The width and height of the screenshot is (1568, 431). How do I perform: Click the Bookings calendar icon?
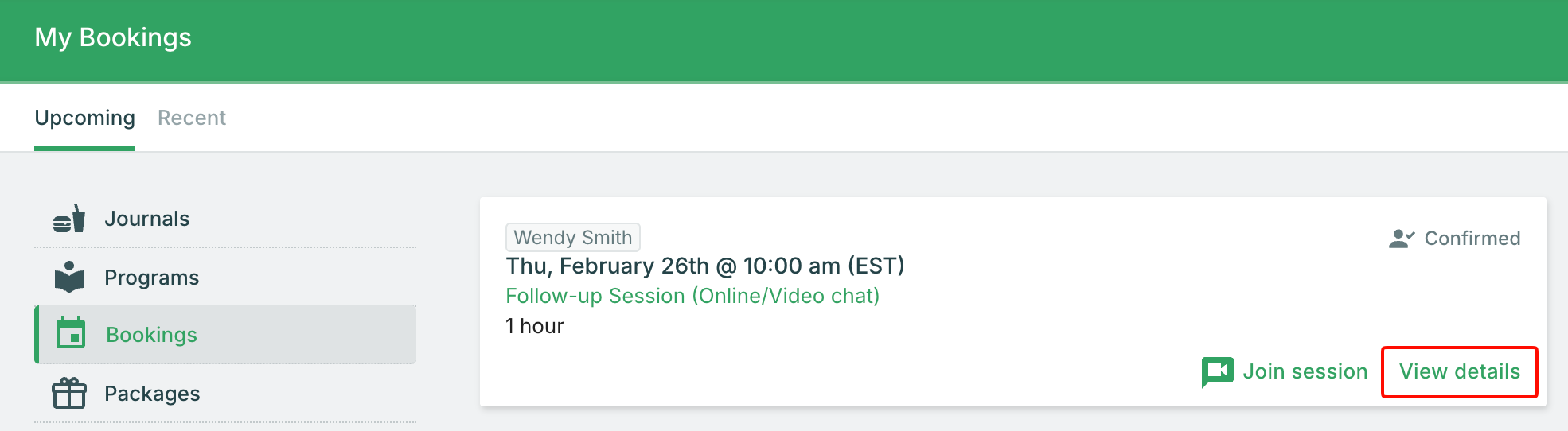click(71, 334)
